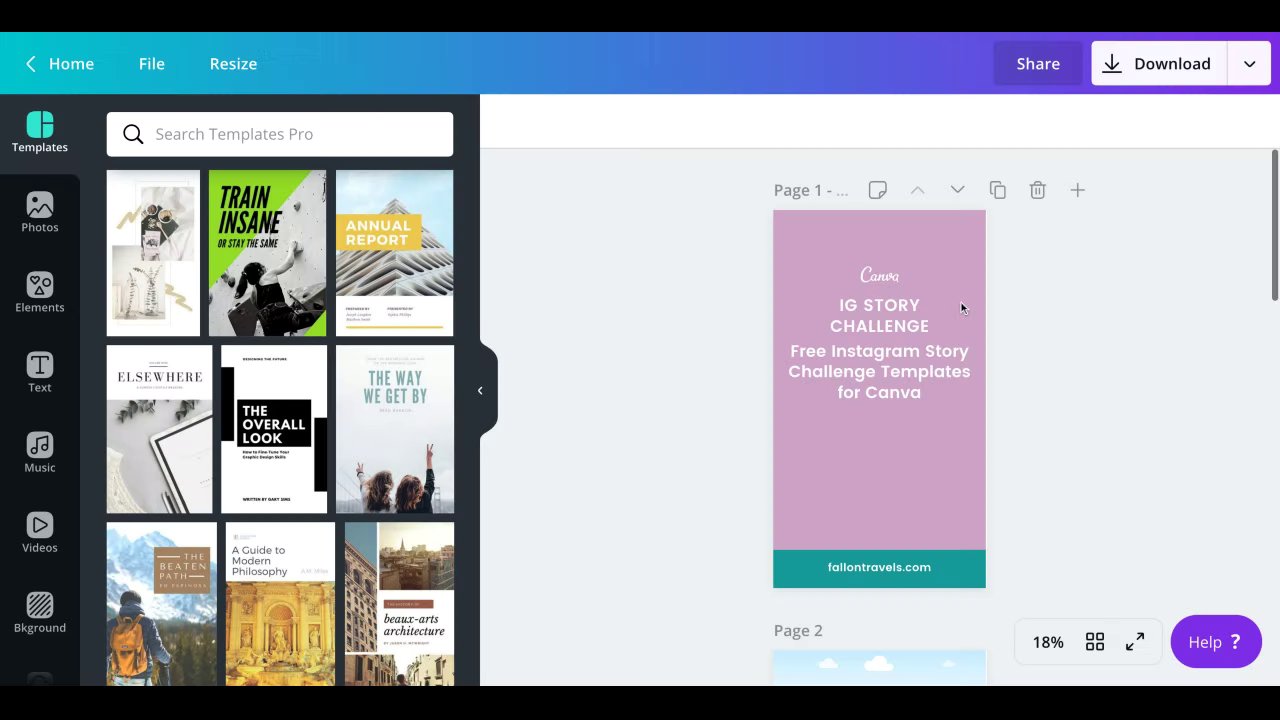Select fallontravels.com footer text
This screenshot has height=720, width=1280.
tap(879, 567)
